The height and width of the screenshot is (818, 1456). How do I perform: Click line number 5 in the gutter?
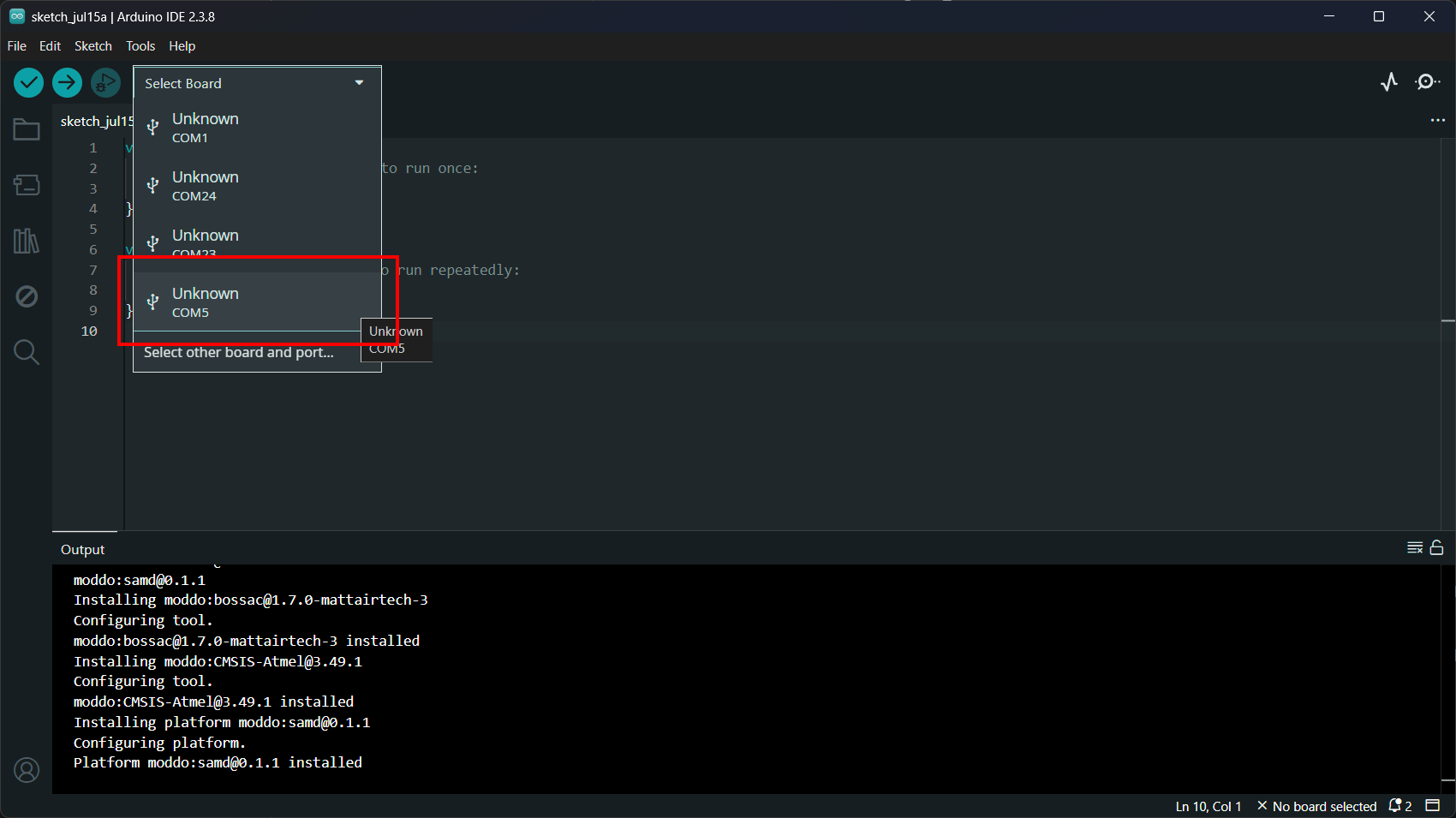pyautogui.click(x=93, y=229)
